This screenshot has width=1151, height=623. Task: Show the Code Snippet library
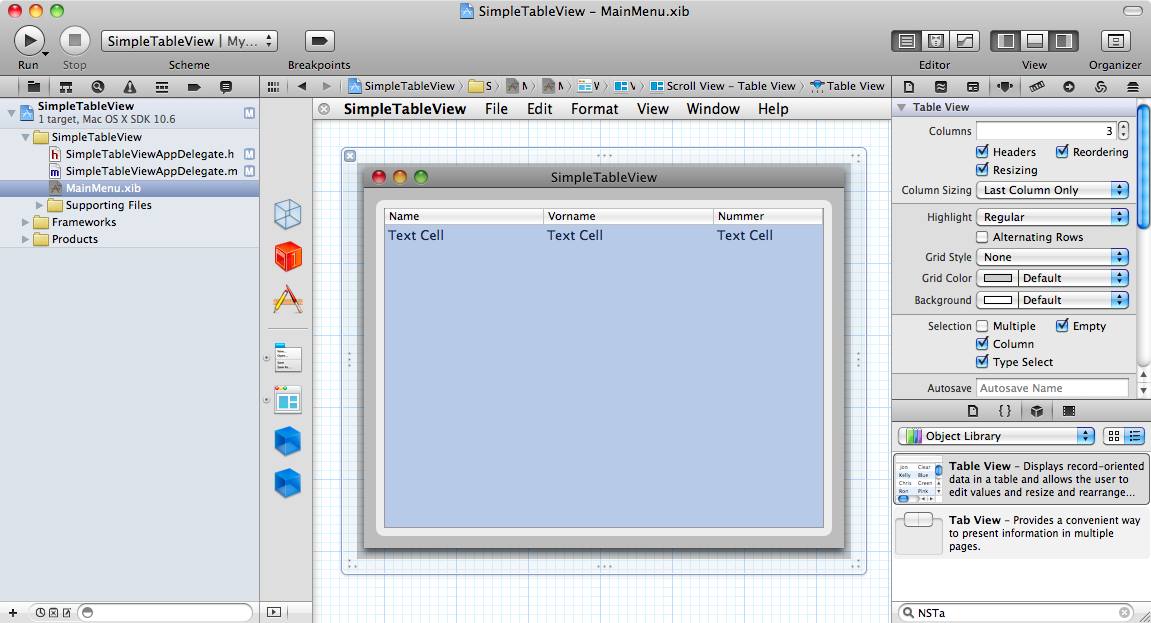1005,411
